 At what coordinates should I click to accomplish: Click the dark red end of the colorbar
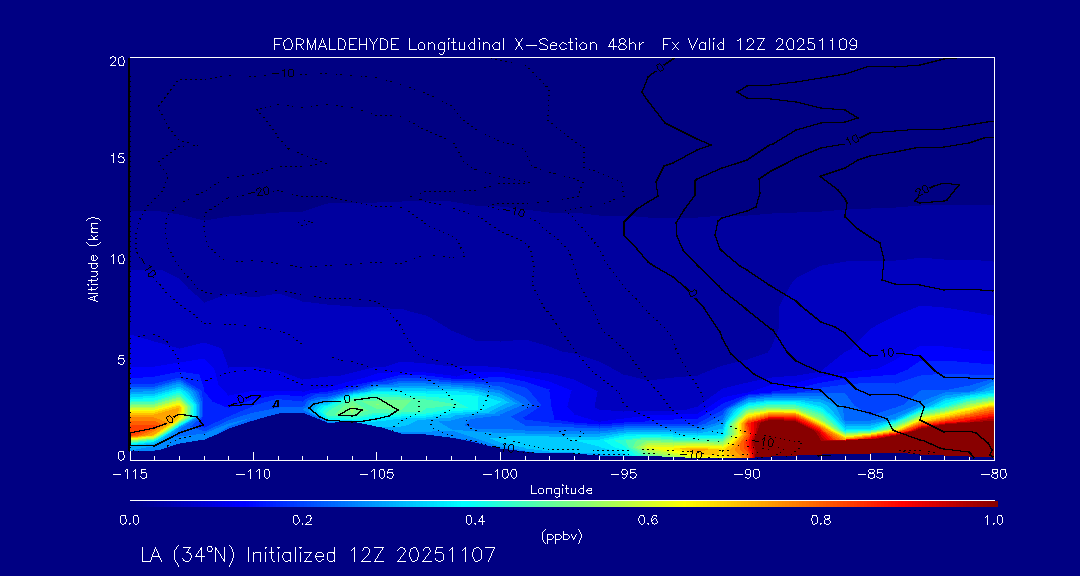(985, 502)
